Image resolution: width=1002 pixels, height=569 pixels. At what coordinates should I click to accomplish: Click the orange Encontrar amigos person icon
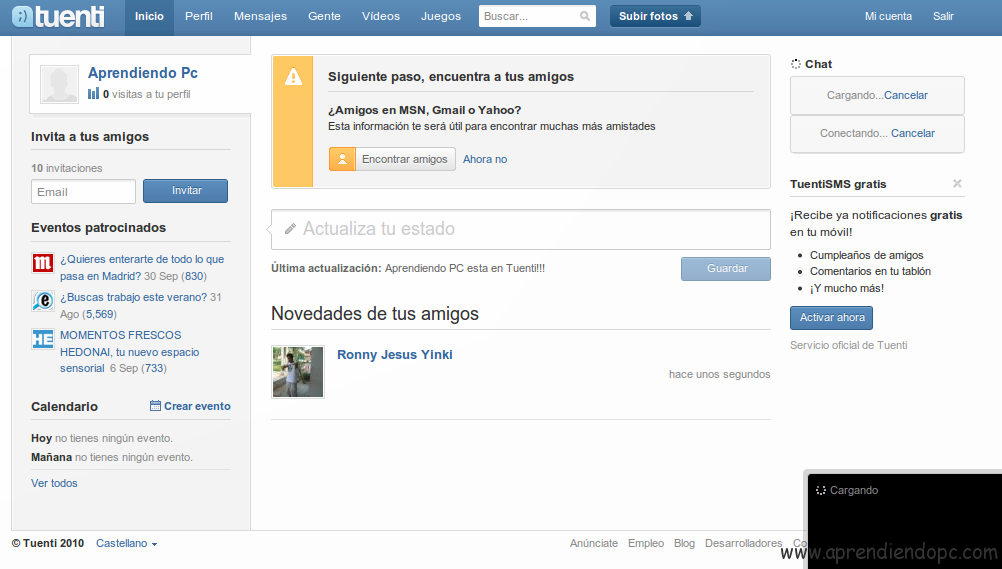click(342, 159)
